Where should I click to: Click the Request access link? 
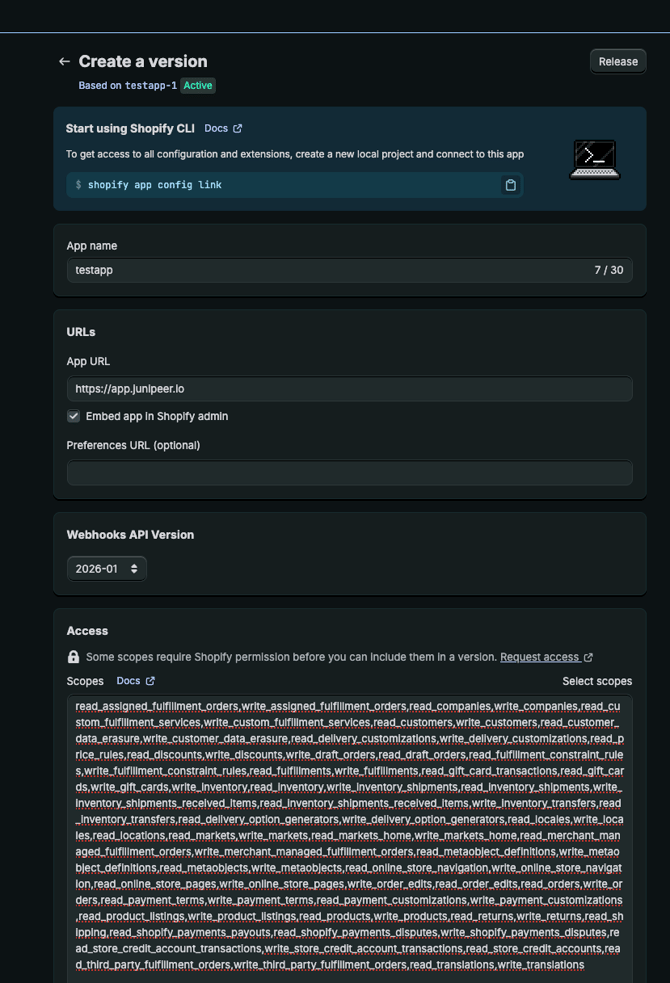pyautogui.click(x=539, y=657)
